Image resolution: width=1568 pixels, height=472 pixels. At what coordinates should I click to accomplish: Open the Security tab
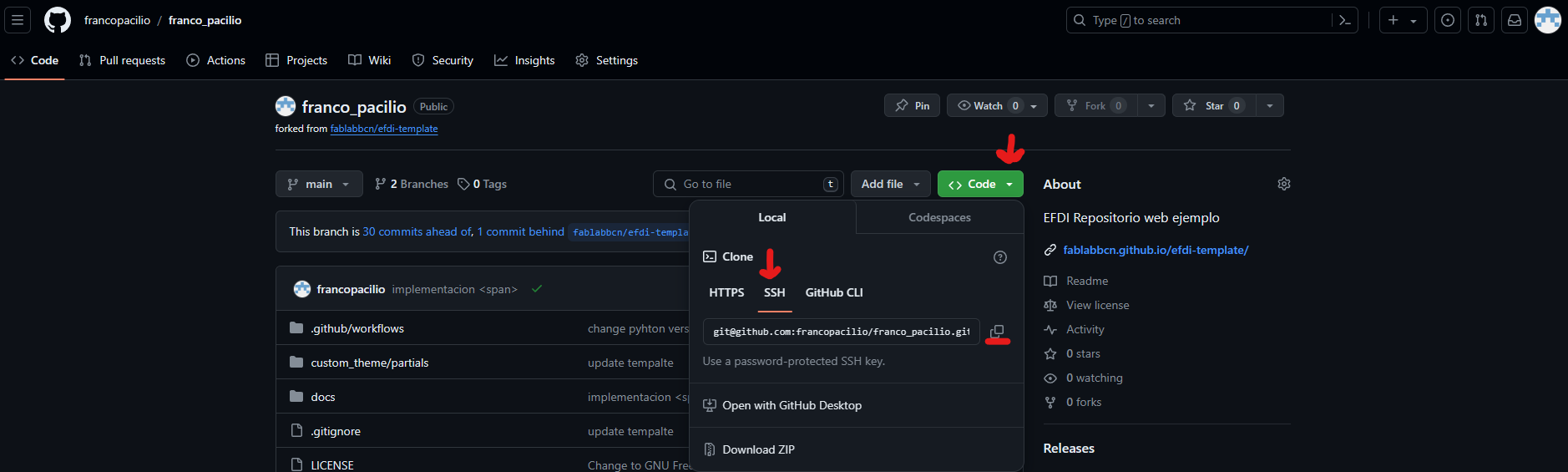[443, 60]
